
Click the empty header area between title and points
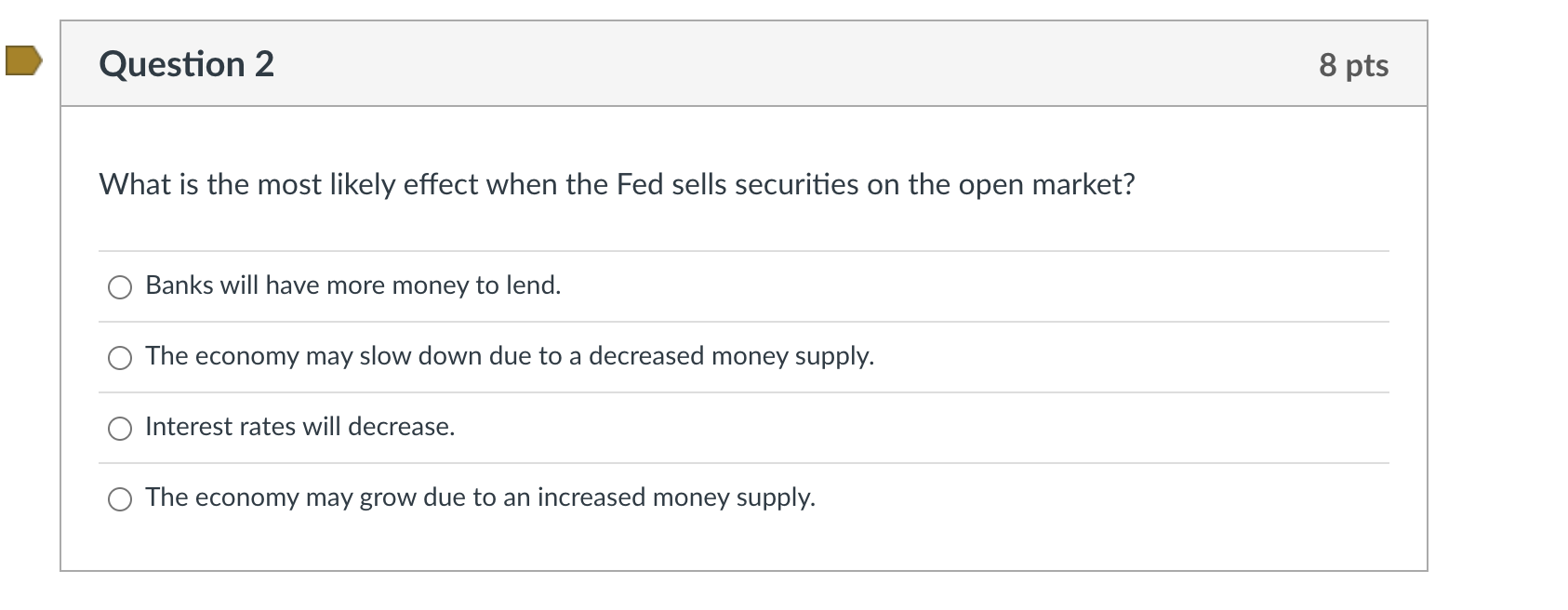pyautogui.click(x=796, y=64)
